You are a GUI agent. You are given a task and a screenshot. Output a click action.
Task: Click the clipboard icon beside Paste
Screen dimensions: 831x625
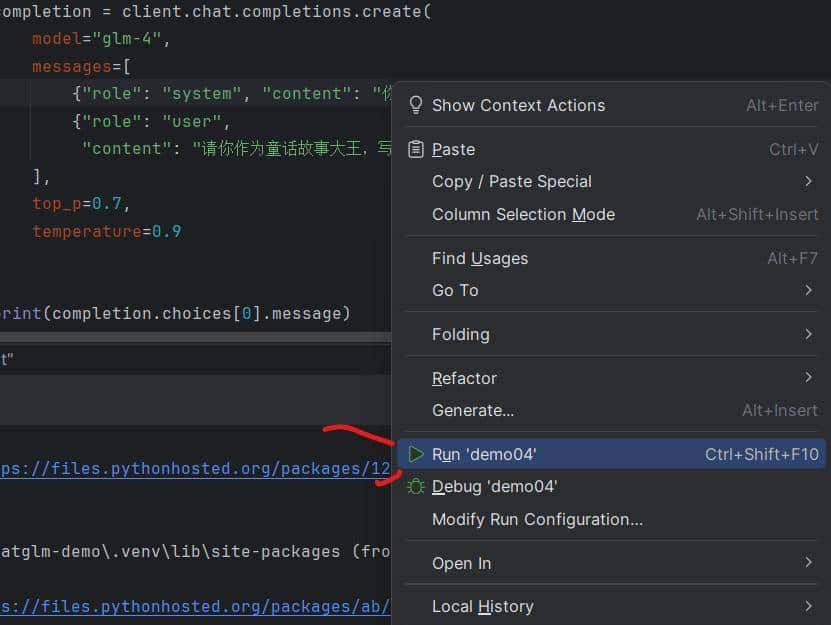pos(415,149)
